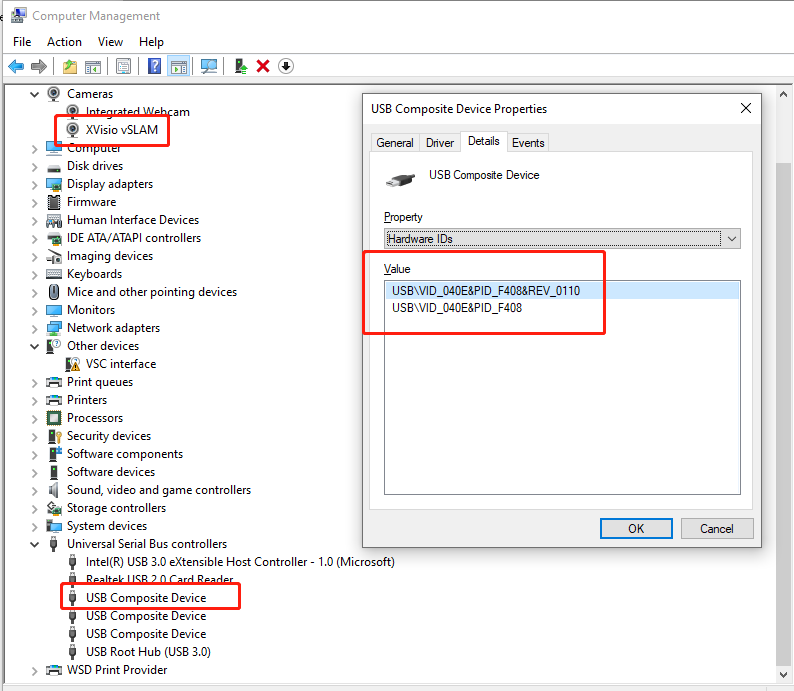Select the Details tab
794x691 pixels.
tap(484, 141)
